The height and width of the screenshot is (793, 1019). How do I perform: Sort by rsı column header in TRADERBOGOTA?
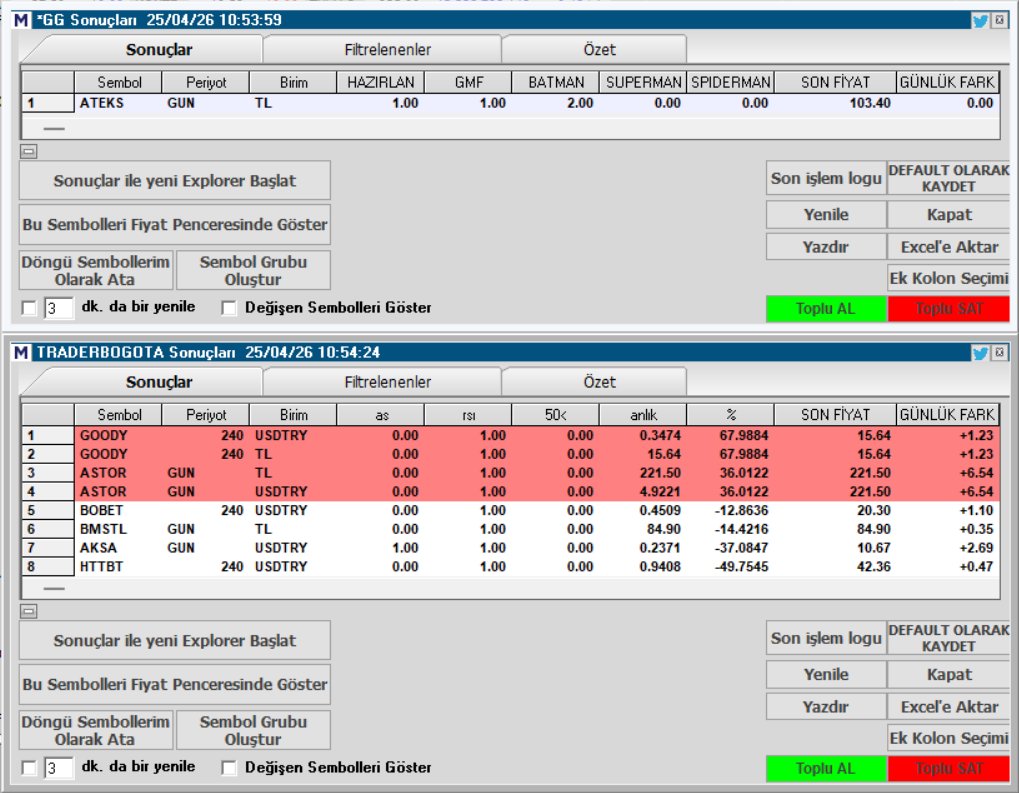(468, 415)
